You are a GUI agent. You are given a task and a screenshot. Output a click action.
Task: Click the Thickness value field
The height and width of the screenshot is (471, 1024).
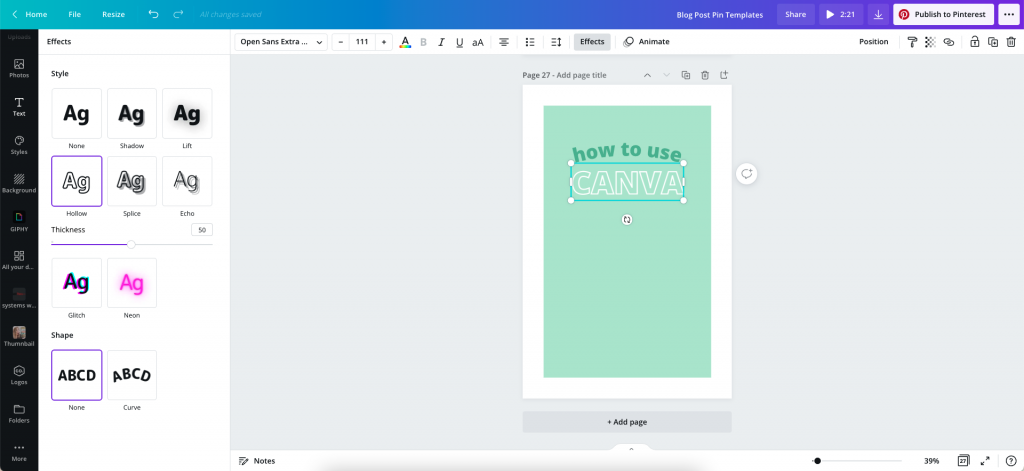202,230
